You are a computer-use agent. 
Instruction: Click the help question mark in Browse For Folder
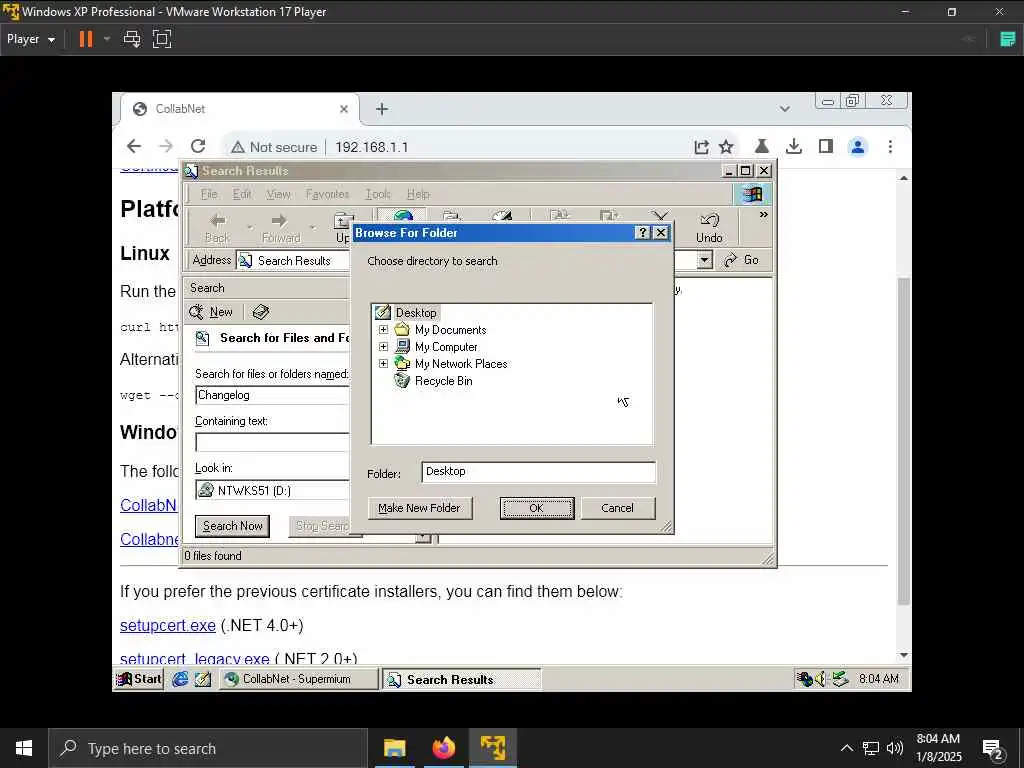pyautogui.click(x=643, y=233)
